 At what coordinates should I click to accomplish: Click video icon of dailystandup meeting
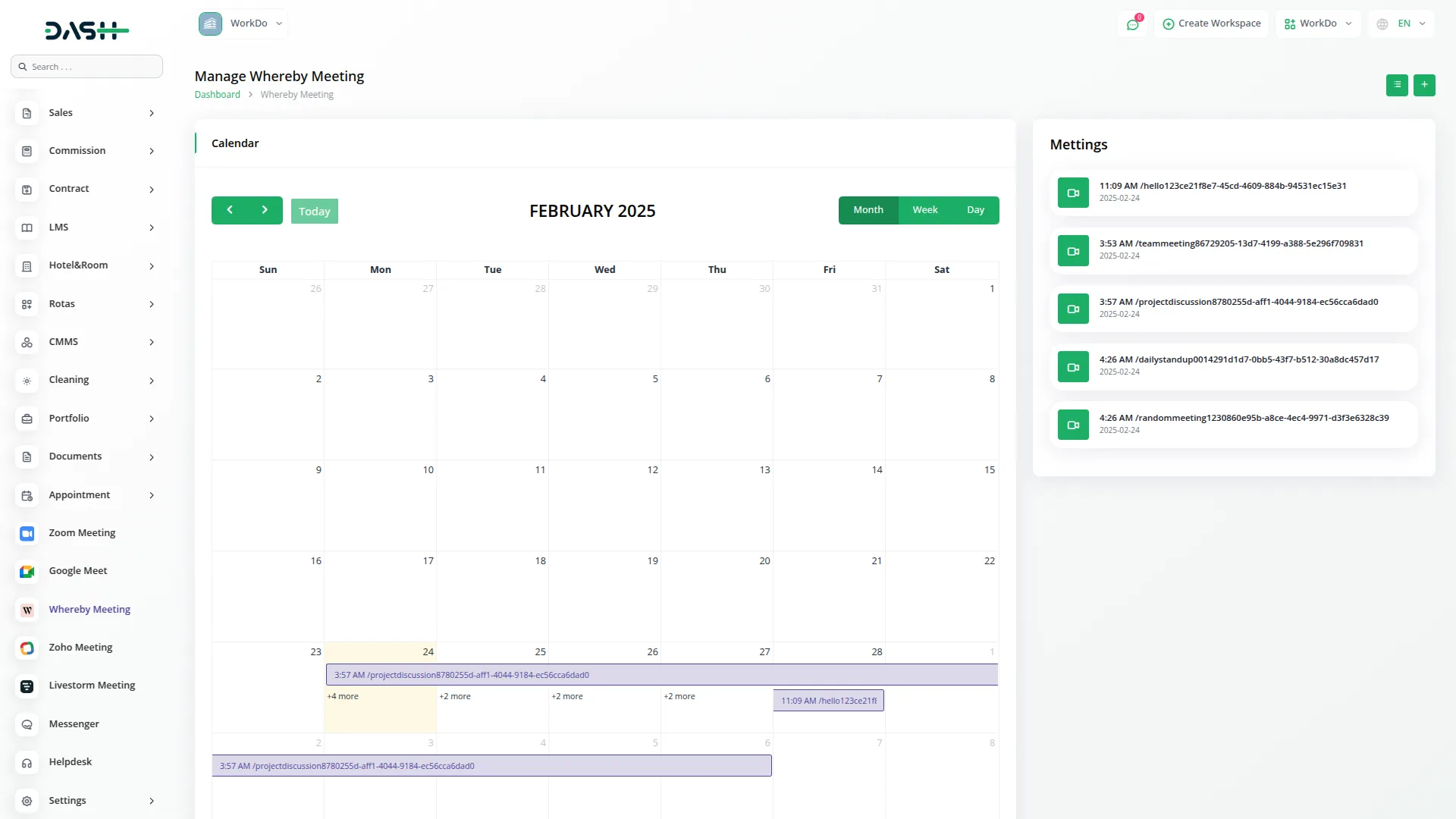tap(1073, 367)
